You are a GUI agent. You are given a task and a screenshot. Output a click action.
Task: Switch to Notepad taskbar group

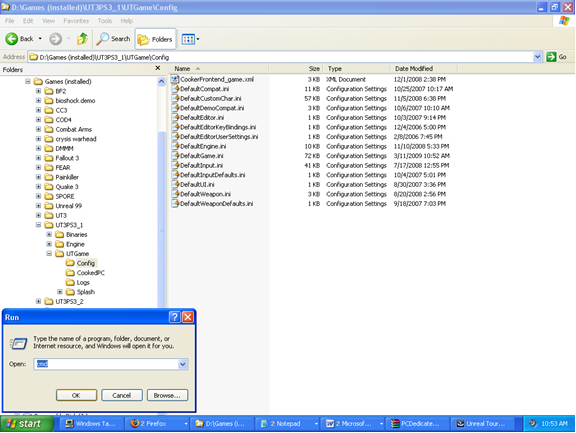tap(288, 423)
